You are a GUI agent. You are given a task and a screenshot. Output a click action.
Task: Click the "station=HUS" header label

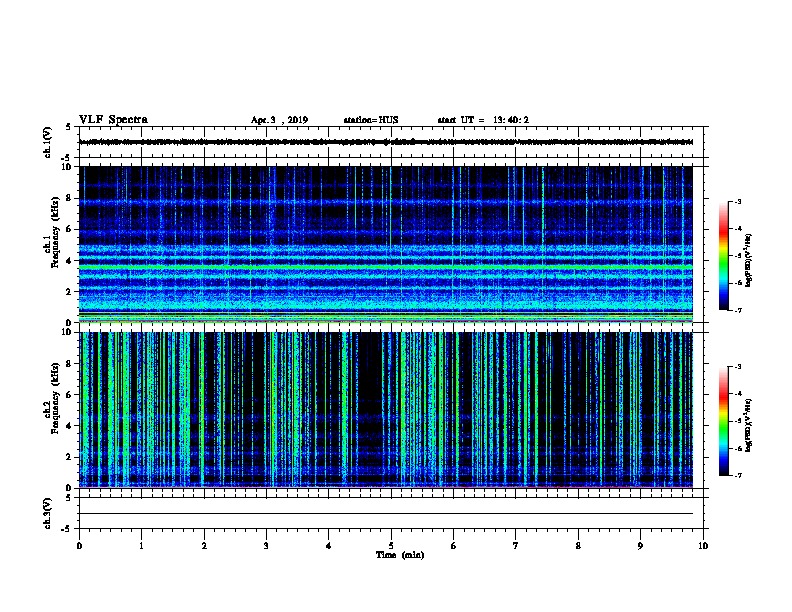click(371, 120)
